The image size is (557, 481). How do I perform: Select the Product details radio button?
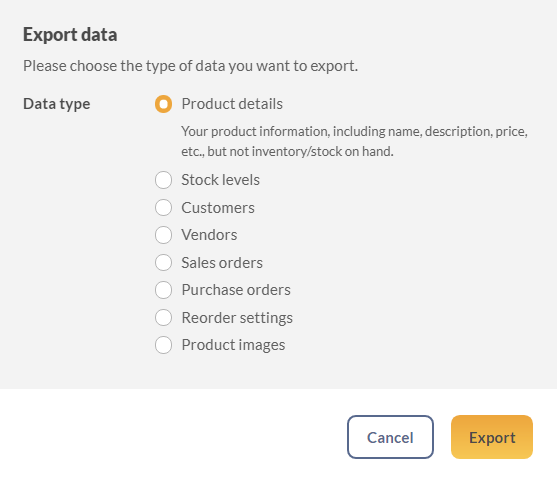click(163, 104)
